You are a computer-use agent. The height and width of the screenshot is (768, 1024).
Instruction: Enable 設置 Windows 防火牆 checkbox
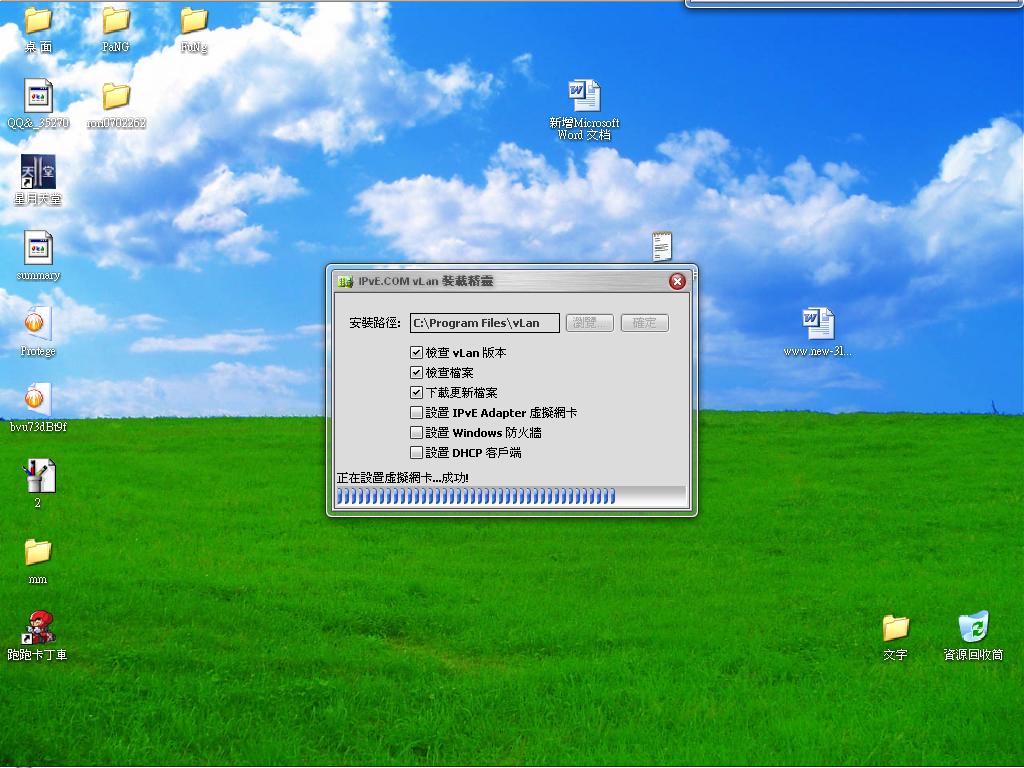417,433
